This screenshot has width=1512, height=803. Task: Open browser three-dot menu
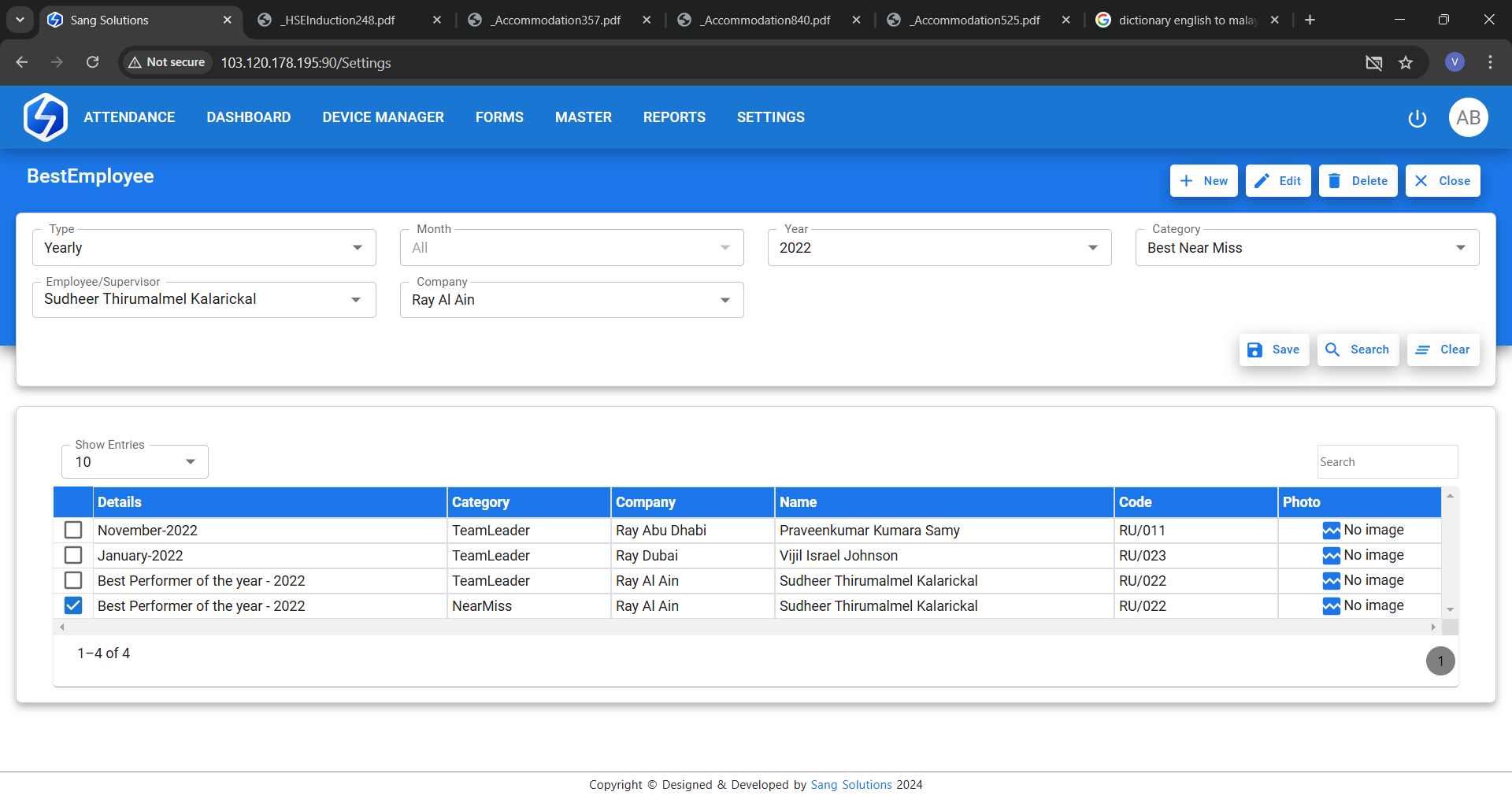(1490, 62)
